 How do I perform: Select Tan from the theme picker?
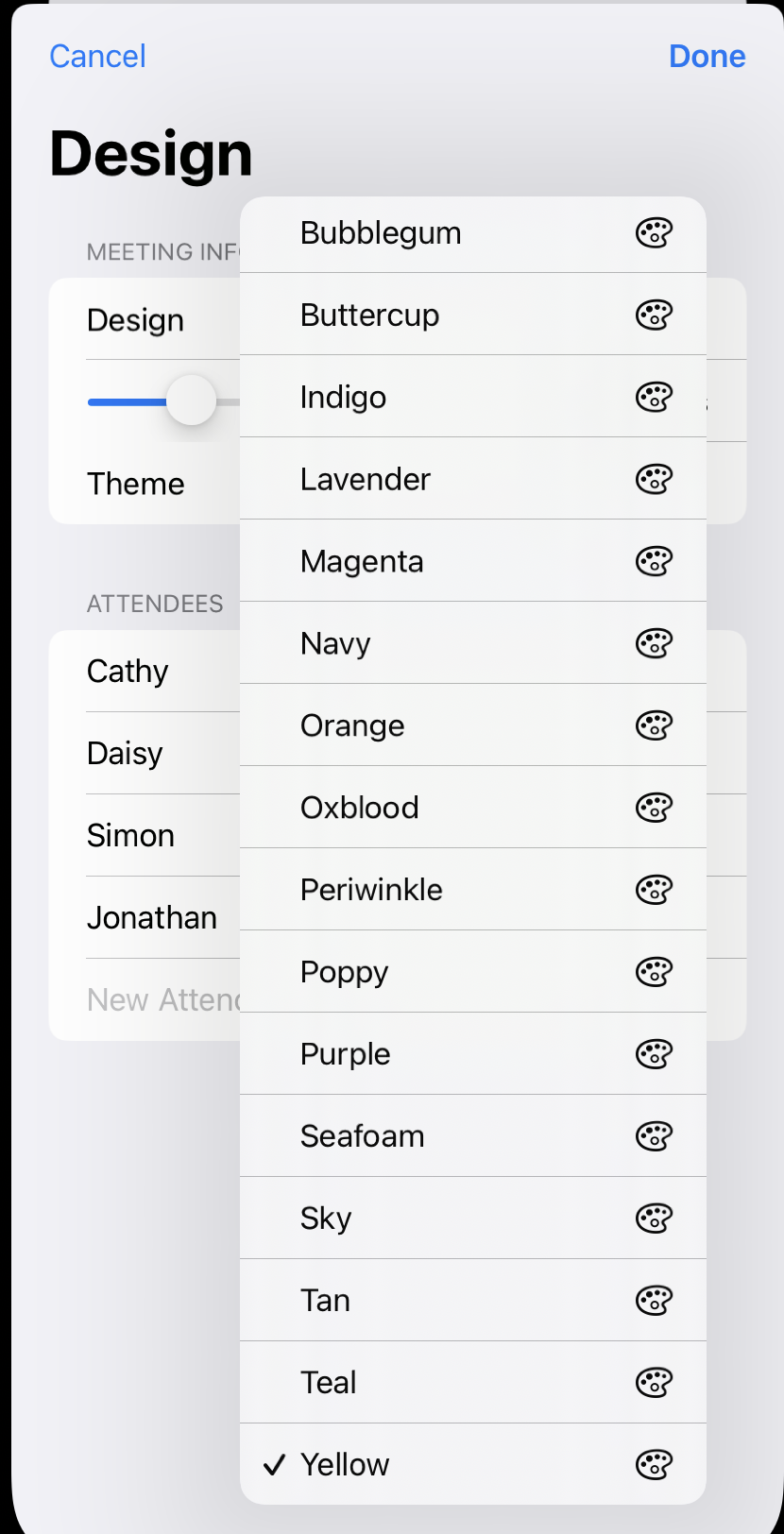point(326,1301)
